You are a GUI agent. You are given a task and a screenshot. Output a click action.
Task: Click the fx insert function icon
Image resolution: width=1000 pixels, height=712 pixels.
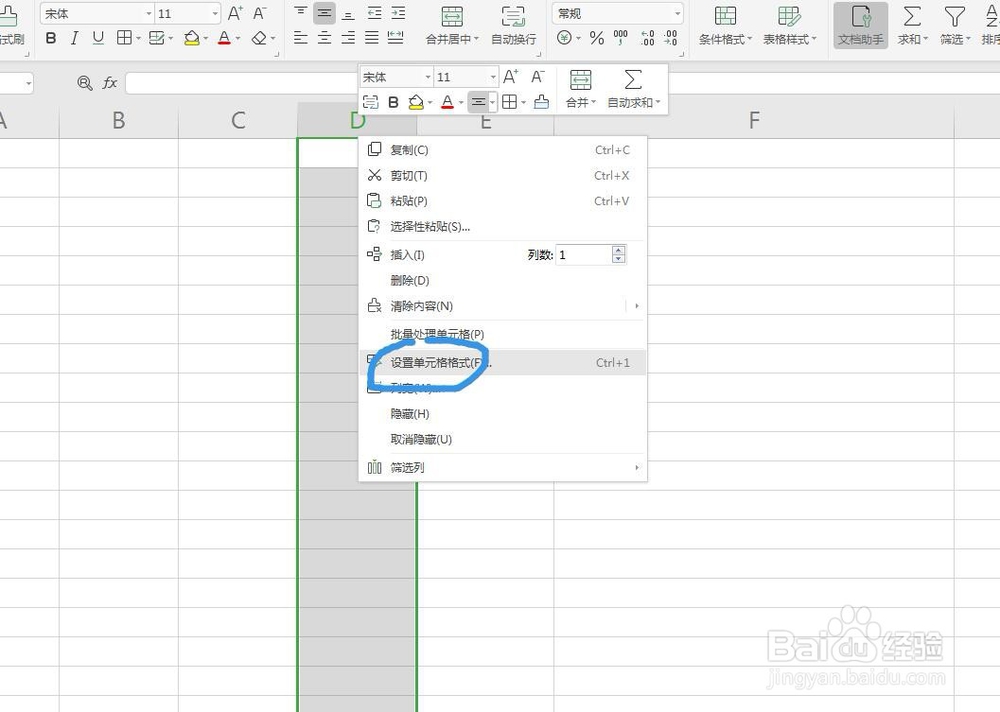[x=110, y=82]
